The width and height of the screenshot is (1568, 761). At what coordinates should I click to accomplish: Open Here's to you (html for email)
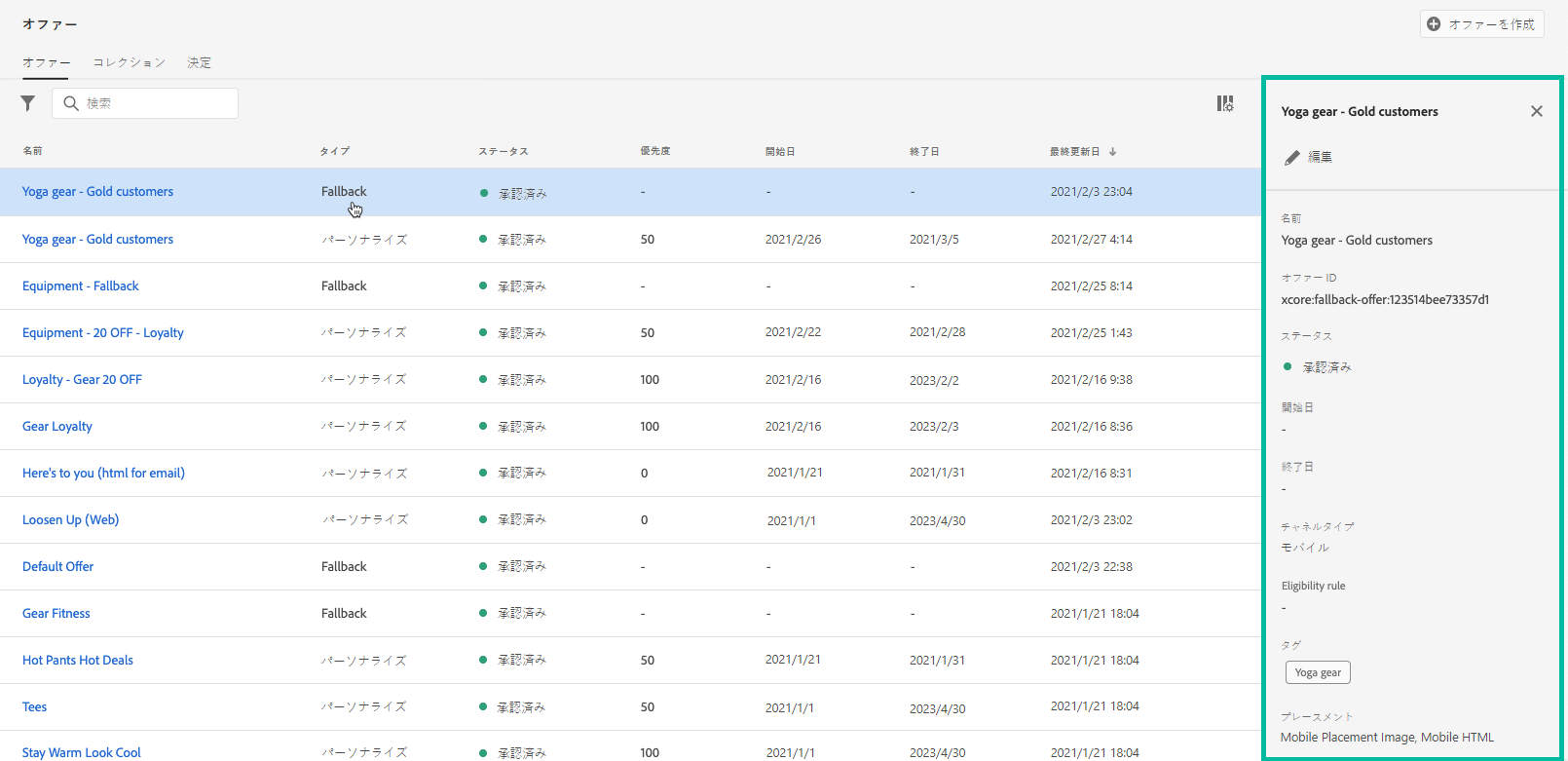(x=103, y=474)
